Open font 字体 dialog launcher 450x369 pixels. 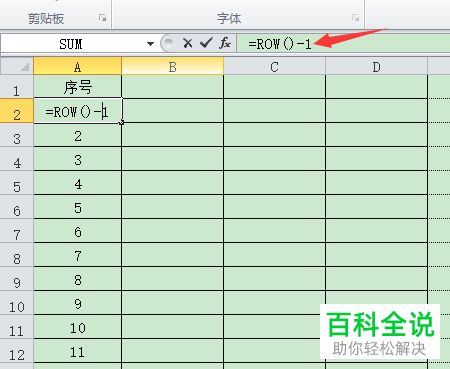pyautogui.click(x=355, y=18)
